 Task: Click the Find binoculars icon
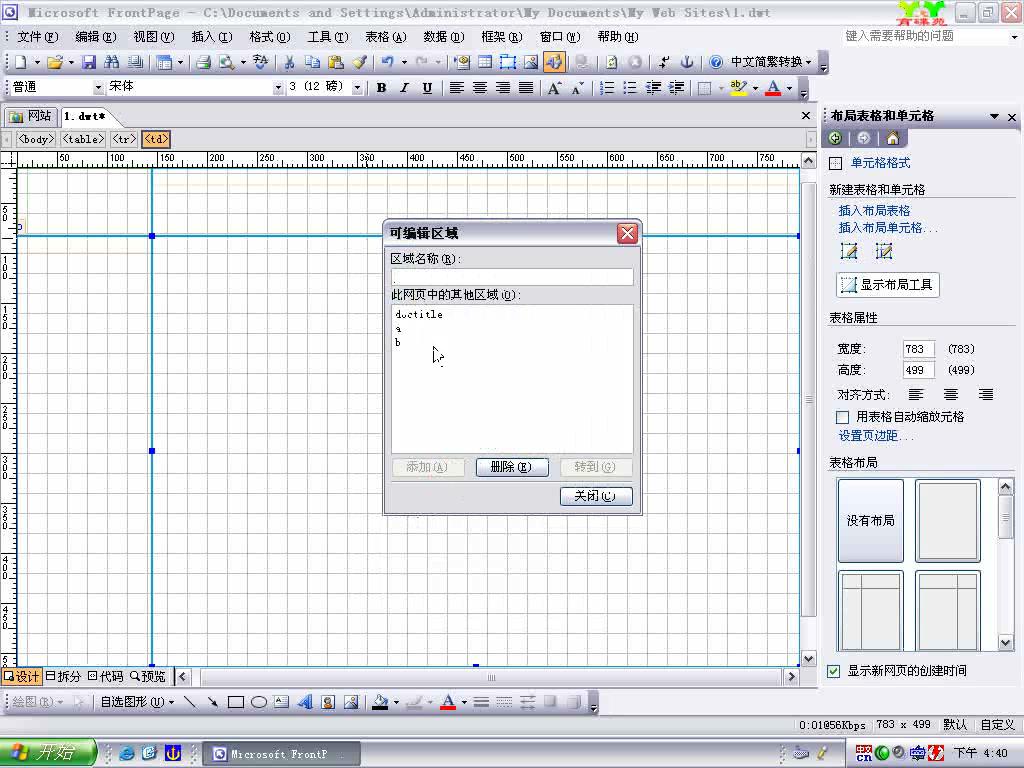[112, 62]
